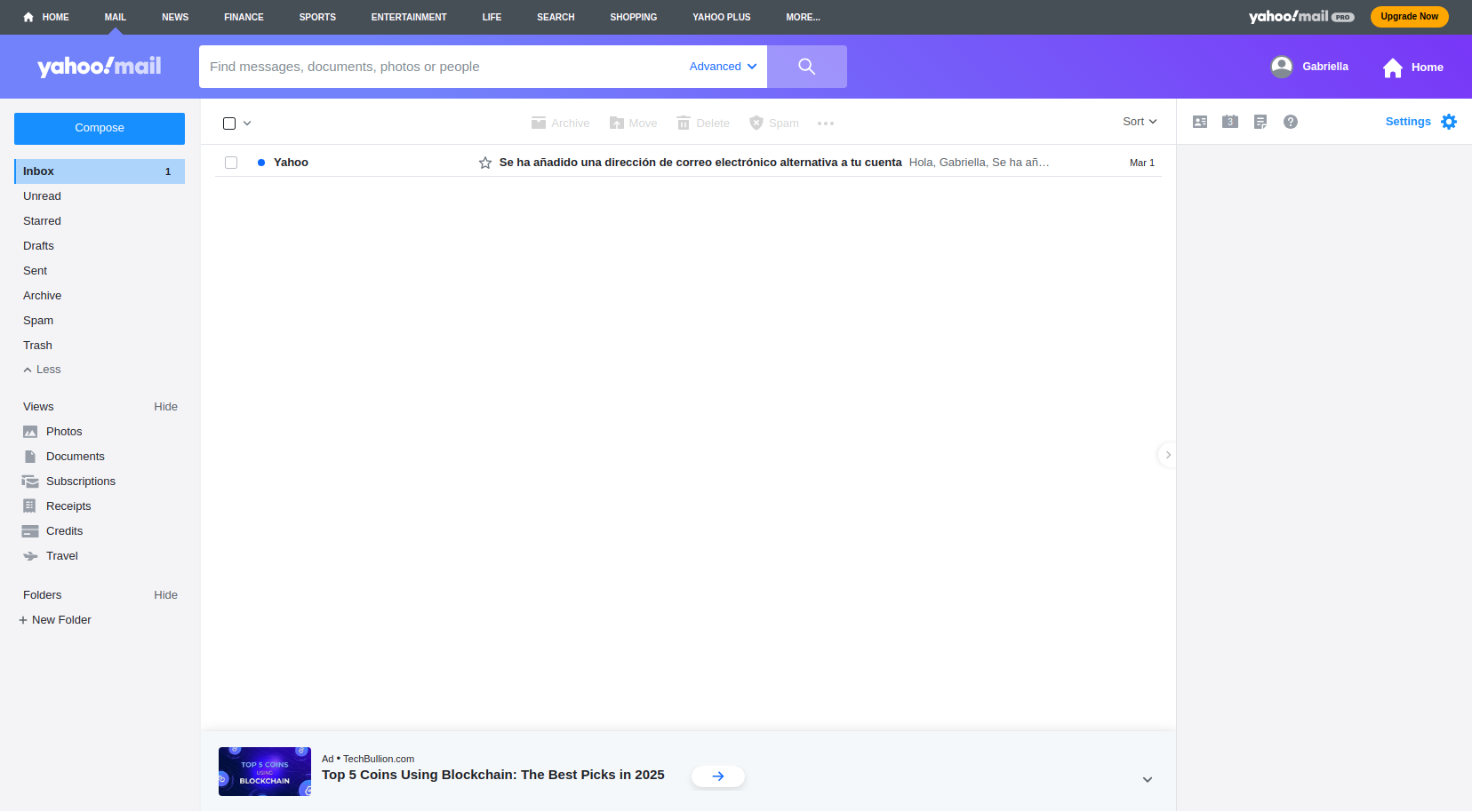This screenshot has width=1472, height=812.
Task: Hide the Views section
Action: tap(165, 407)
